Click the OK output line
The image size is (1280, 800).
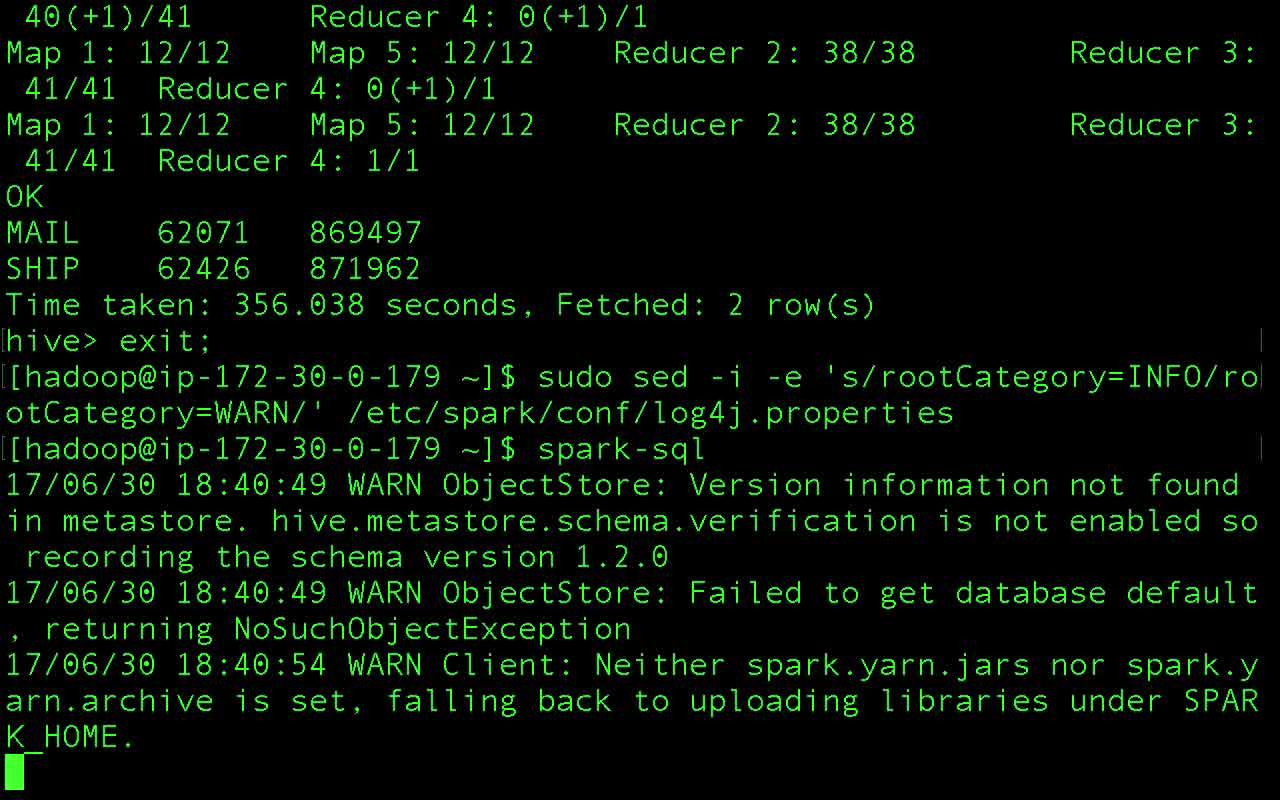pos(25,197)
